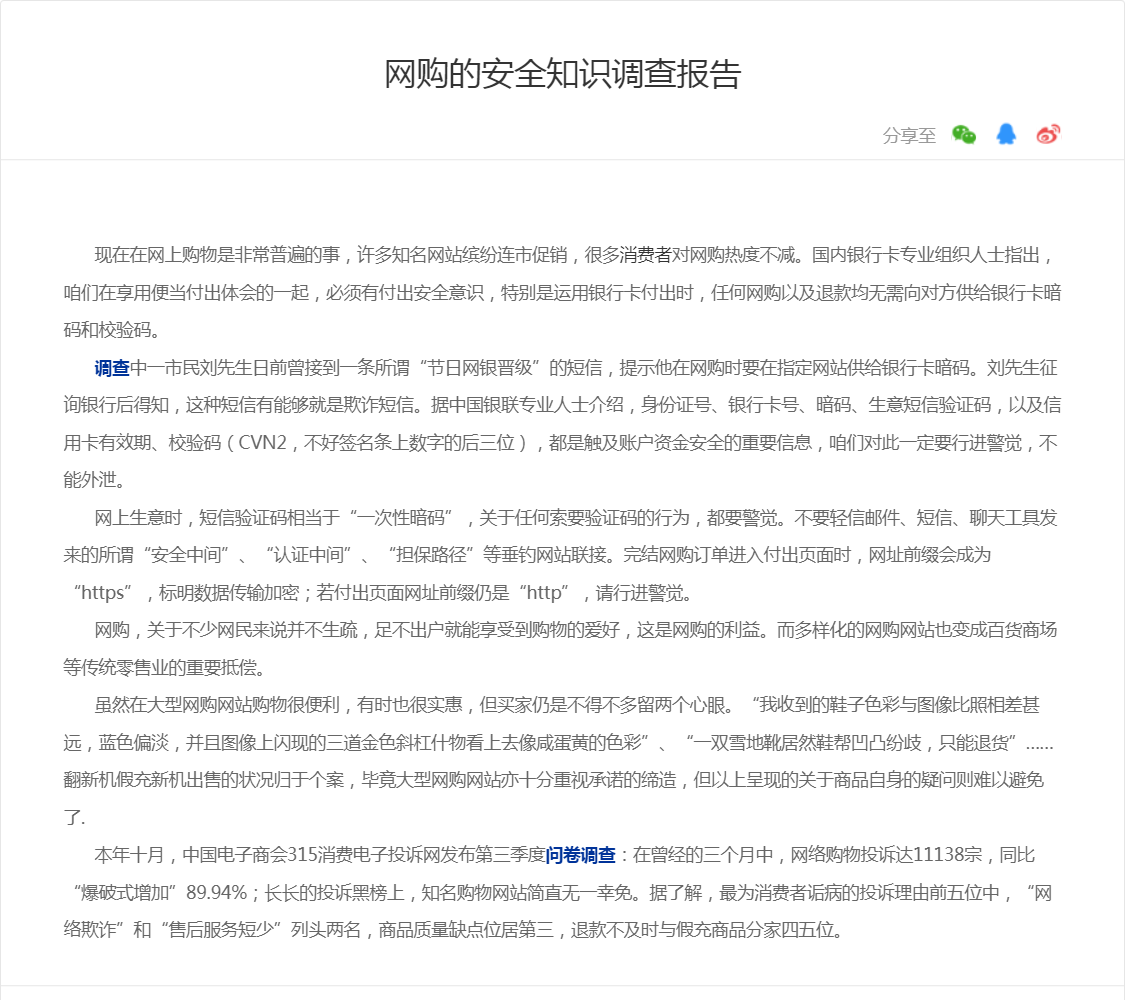Click the text “担保路径”

pos(431,555)
